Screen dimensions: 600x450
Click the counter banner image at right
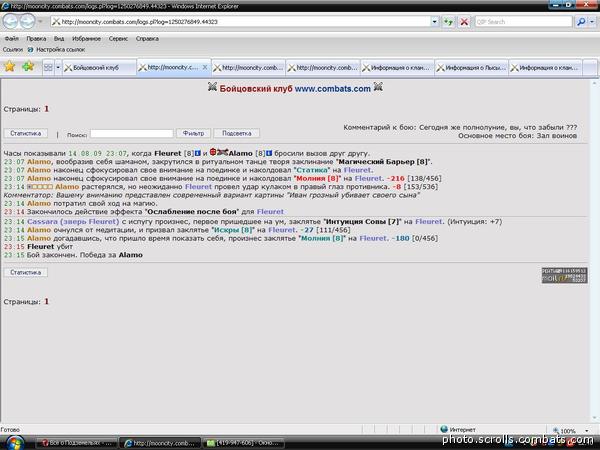click(564, 276)
